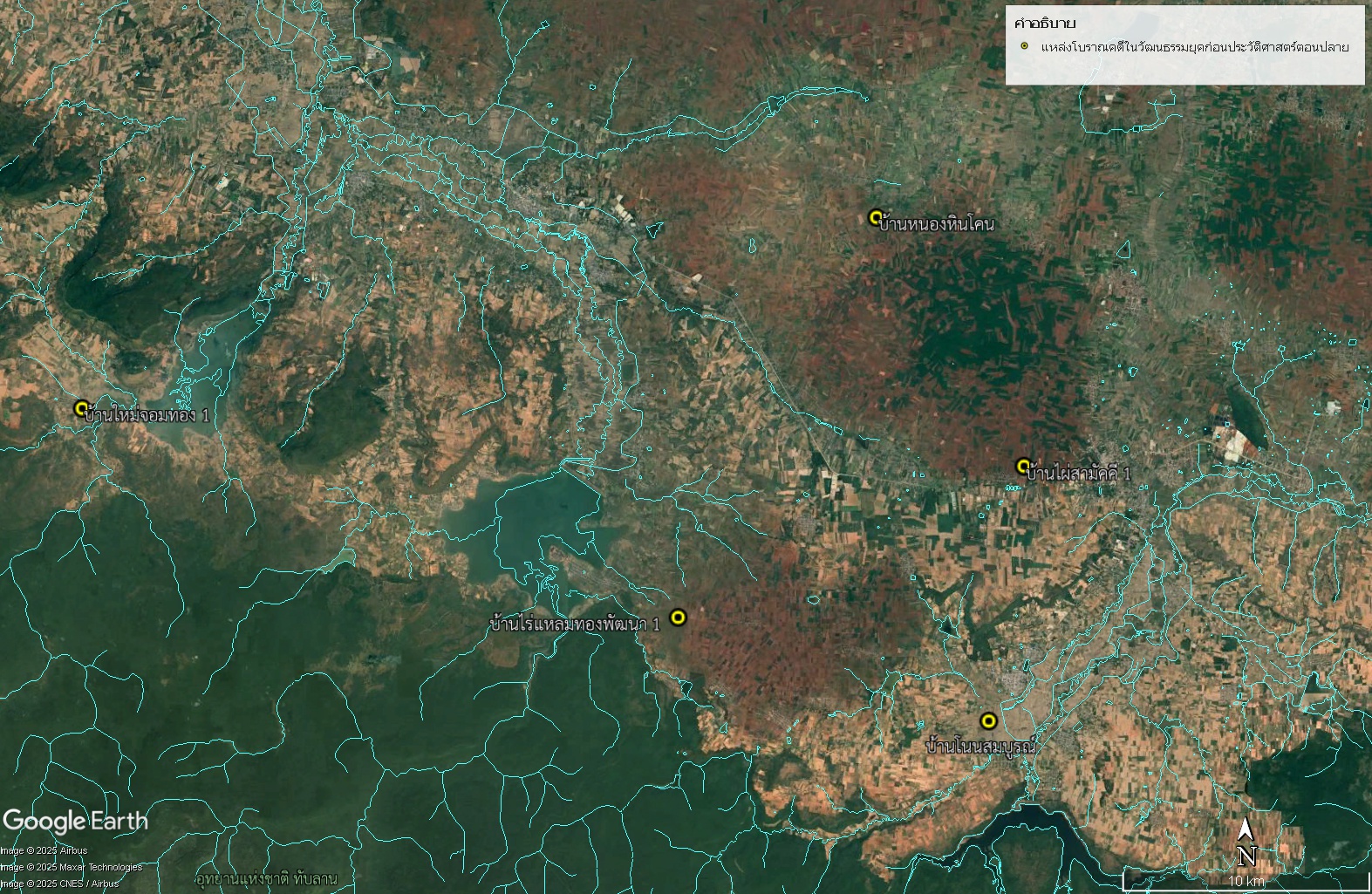Click the บ้านโนนสมบูรณ์ place name label
The height and width of the screenshot is (894, 1372).
click(980, 747)
